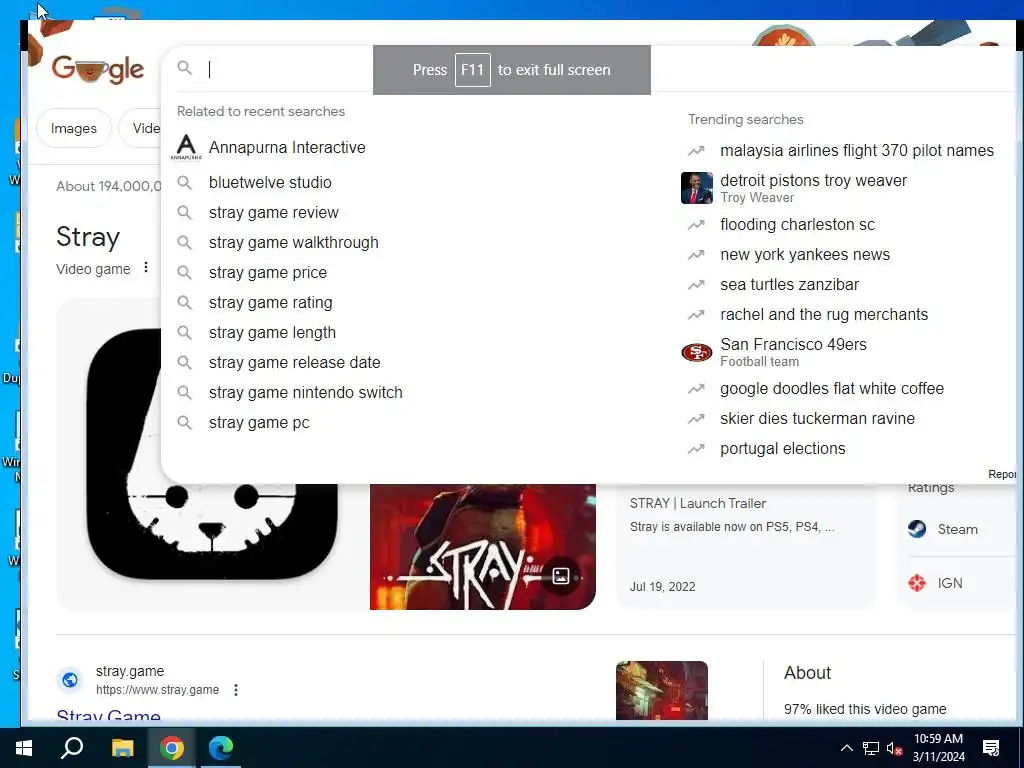Open https://www.stray.game URL

click(157, 690)
